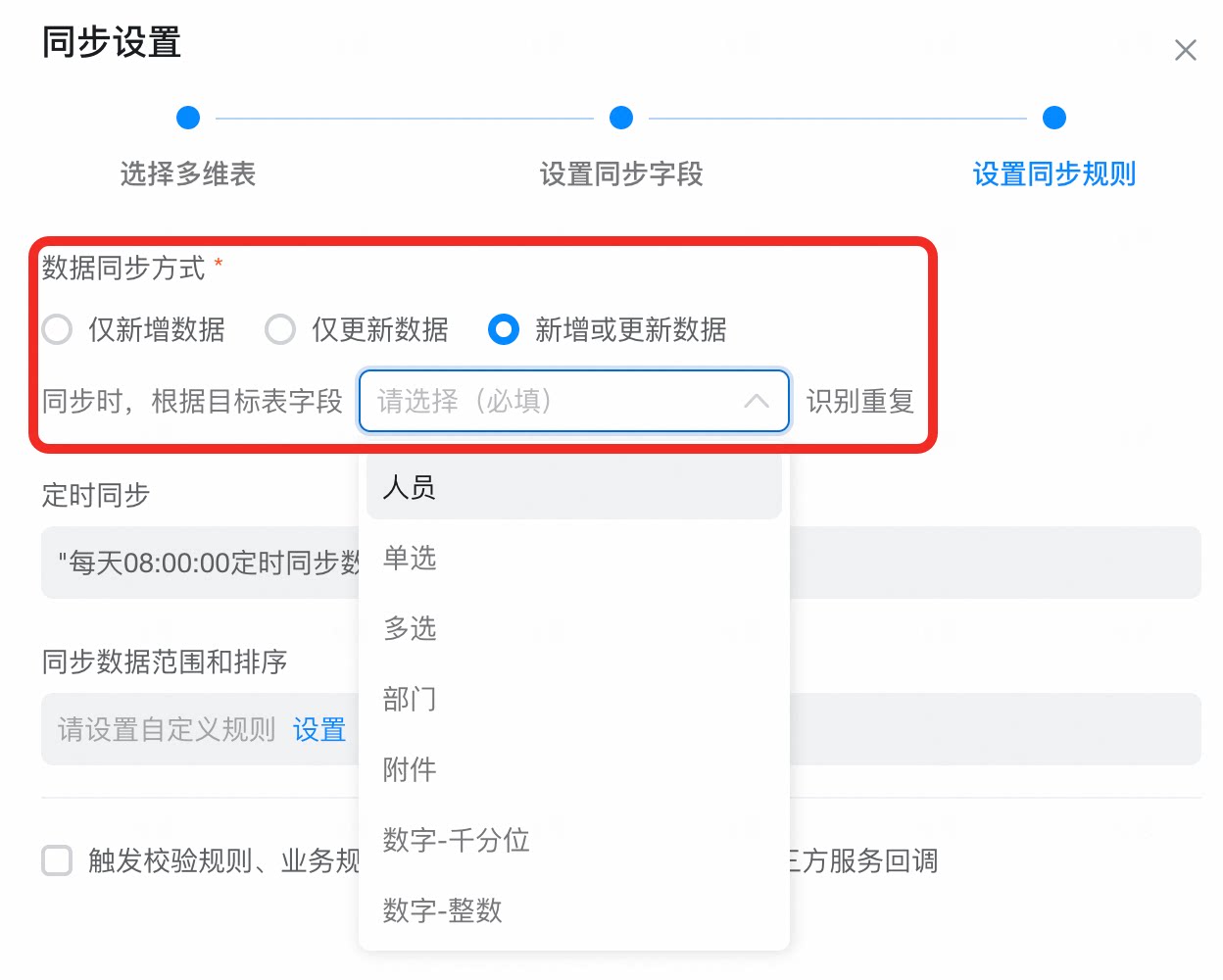
Task: Click the third step circle above 设置同步规则
Action: [x=1054, y=118]
